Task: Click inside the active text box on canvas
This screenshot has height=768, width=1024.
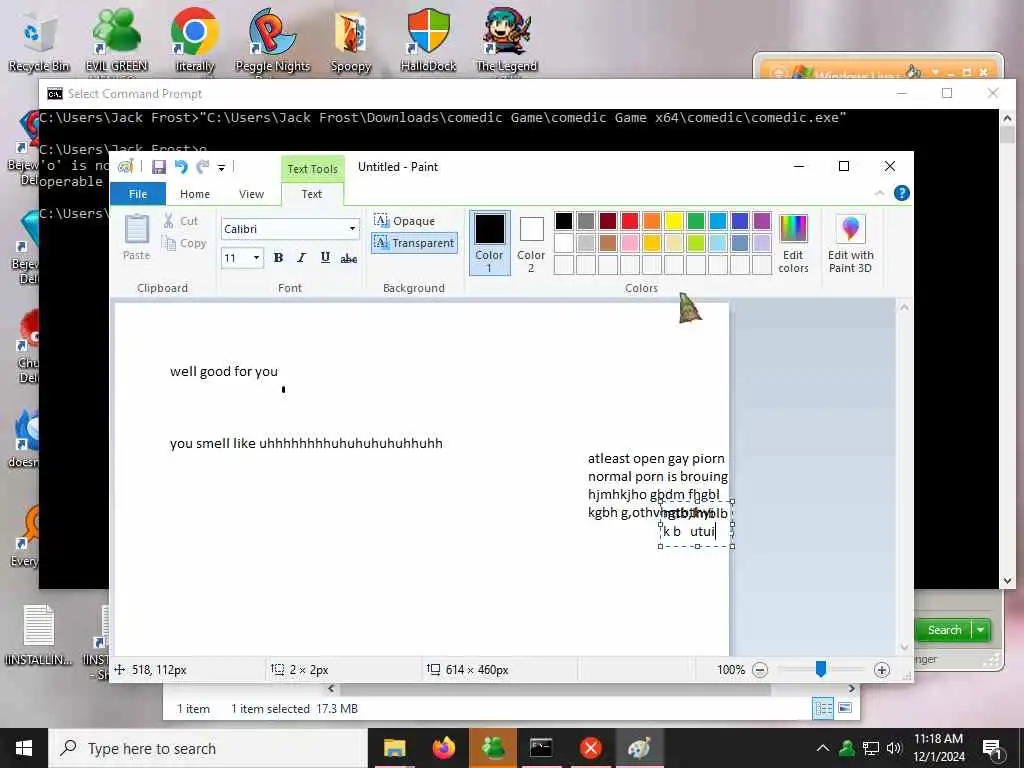Action: (696, 524)
